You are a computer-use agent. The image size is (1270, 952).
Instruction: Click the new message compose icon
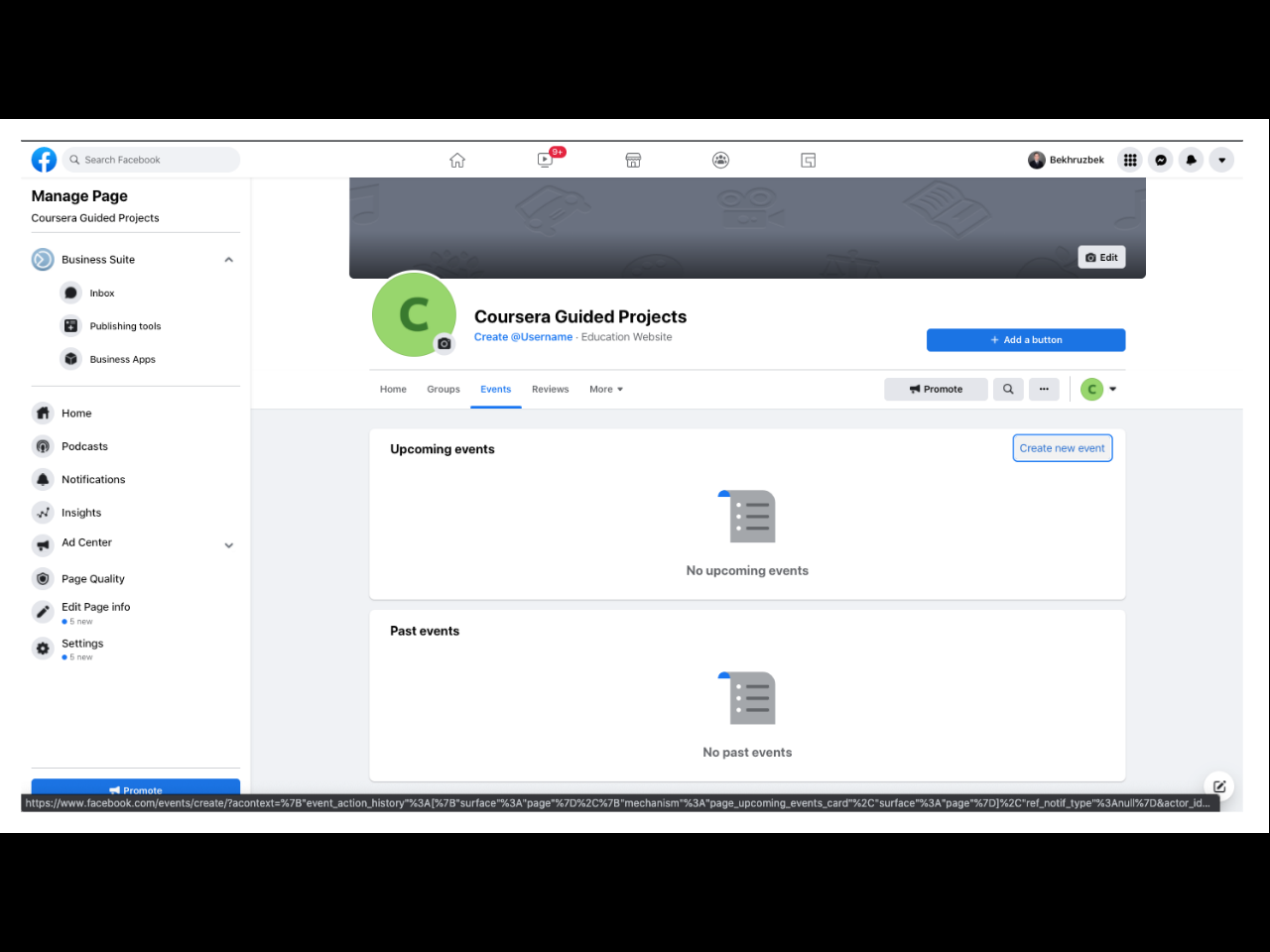tap(1219, 786)
